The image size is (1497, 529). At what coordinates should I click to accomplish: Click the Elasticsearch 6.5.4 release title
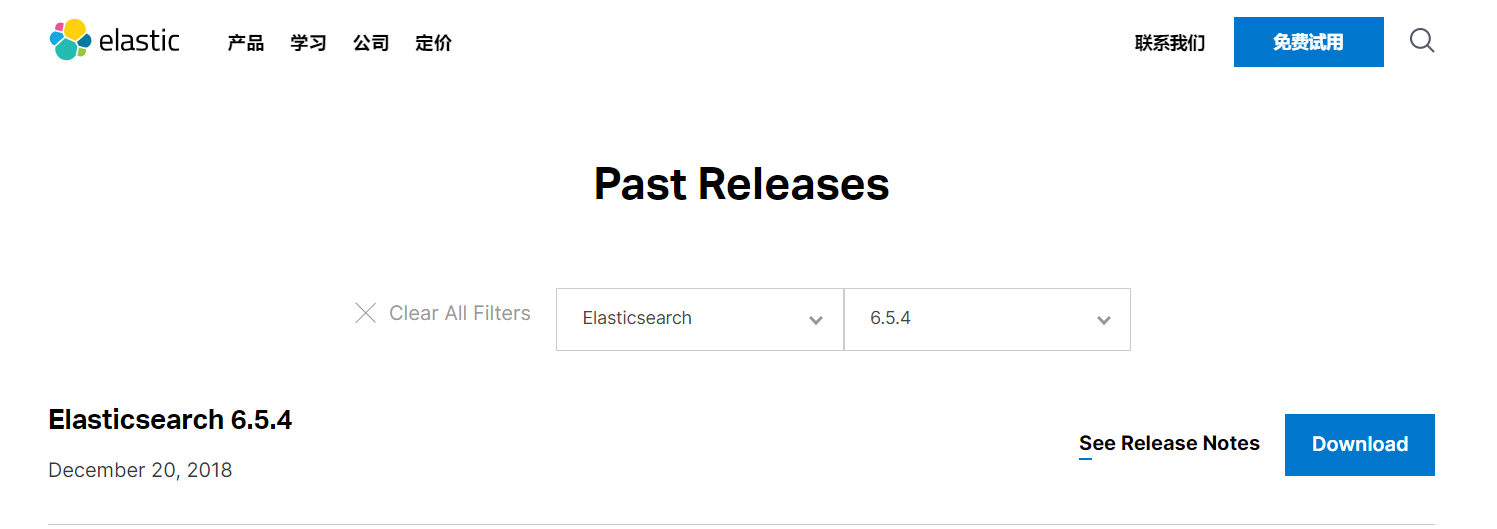[x=170, y=420]
